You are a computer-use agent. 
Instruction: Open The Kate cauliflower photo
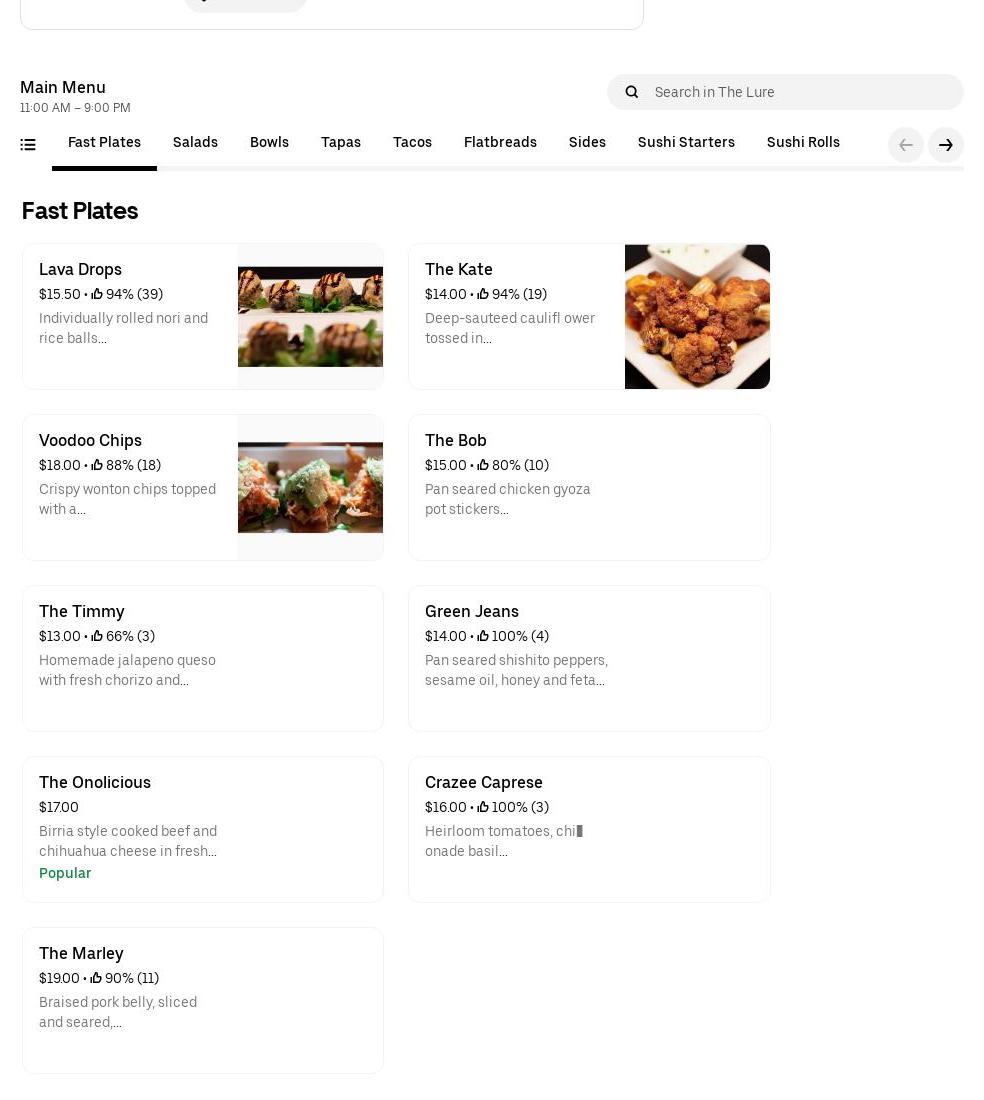[x=697, y=317]
